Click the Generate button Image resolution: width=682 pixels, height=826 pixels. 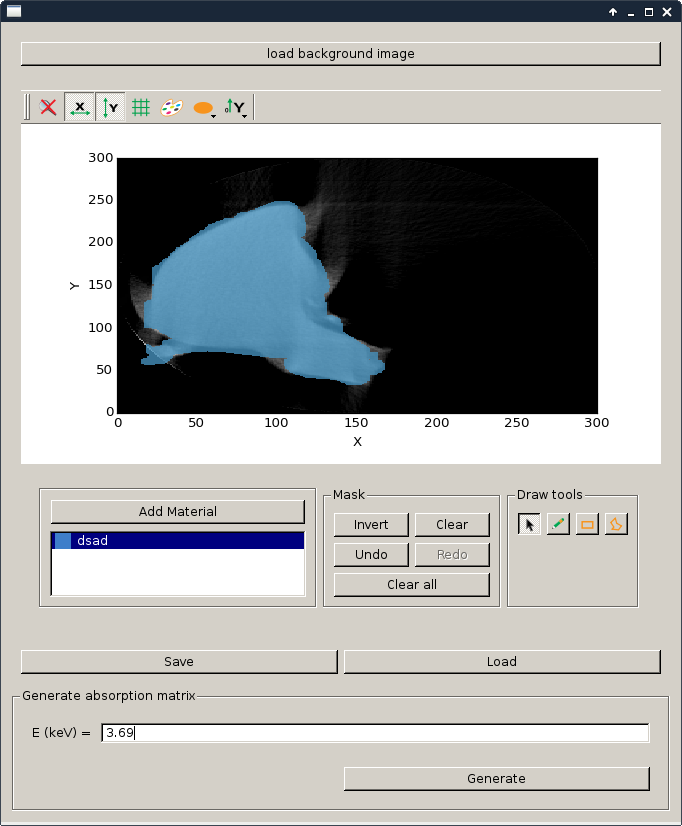[x=497, y=779]
